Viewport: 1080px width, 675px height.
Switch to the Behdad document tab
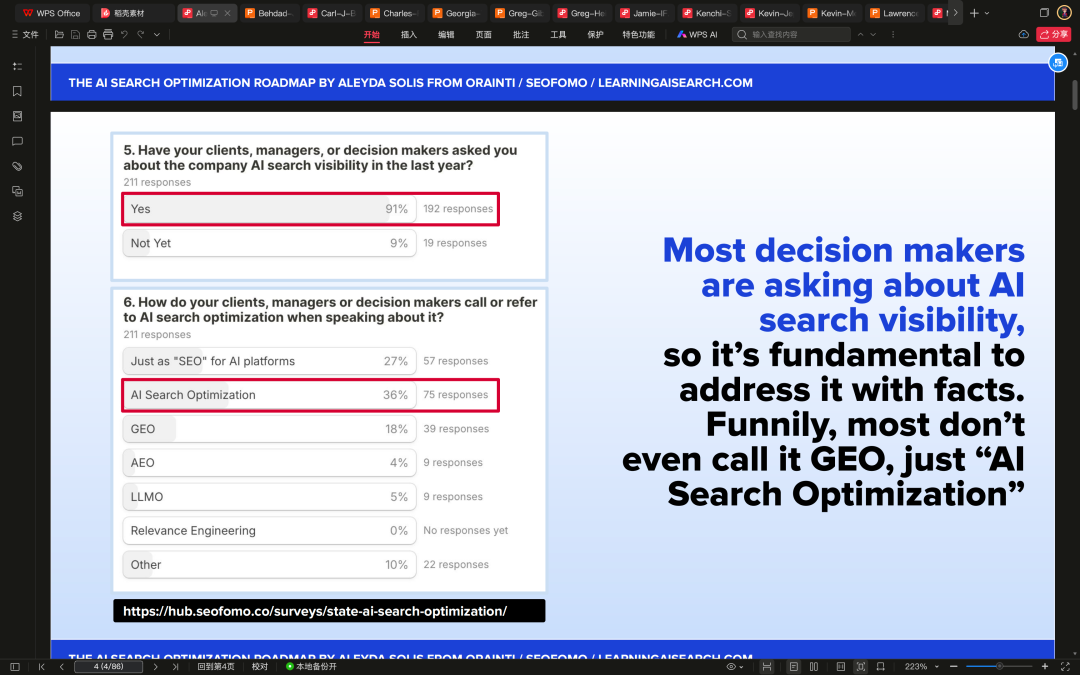pos(269,13)
